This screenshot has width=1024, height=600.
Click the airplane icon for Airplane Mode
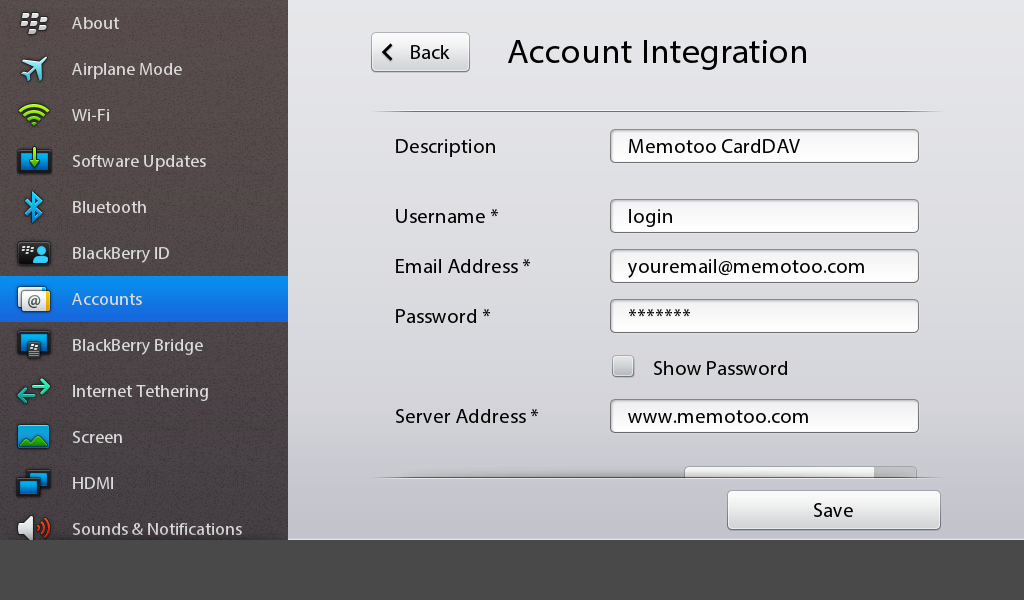click(33, 69)
